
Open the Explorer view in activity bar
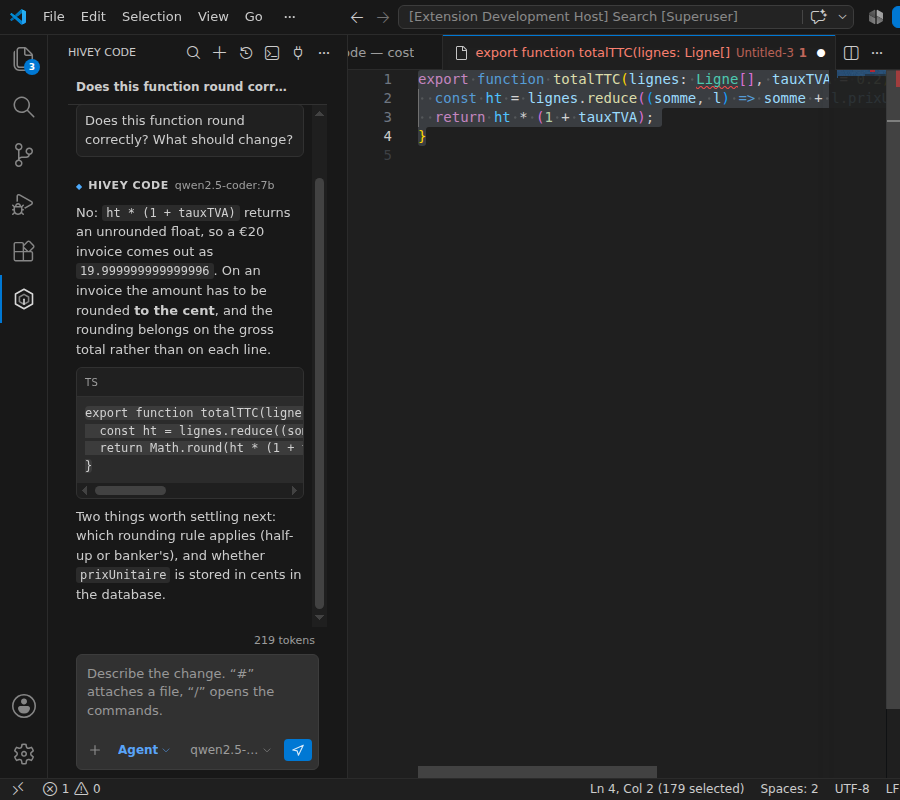(24, 59)
